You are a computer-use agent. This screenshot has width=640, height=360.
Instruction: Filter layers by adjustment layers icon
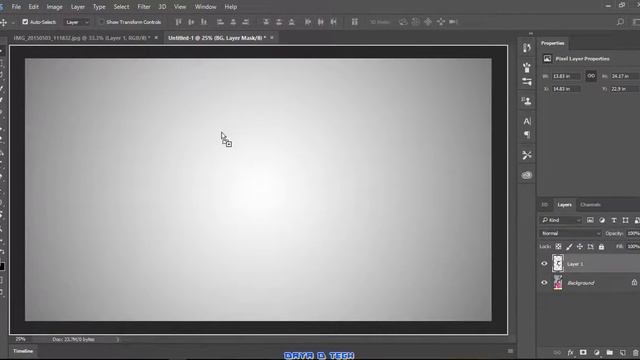coord(602,220)
